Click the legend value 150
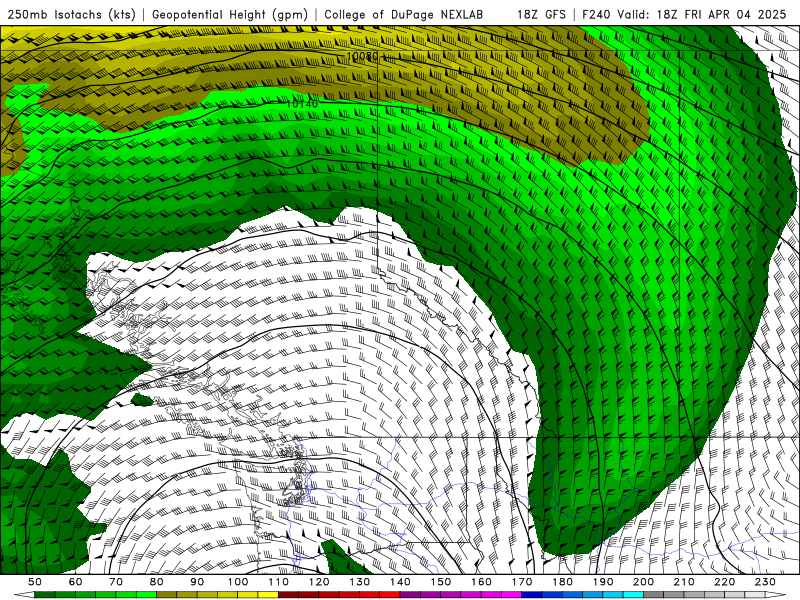 pyautogui.click(x=441, y=582)
